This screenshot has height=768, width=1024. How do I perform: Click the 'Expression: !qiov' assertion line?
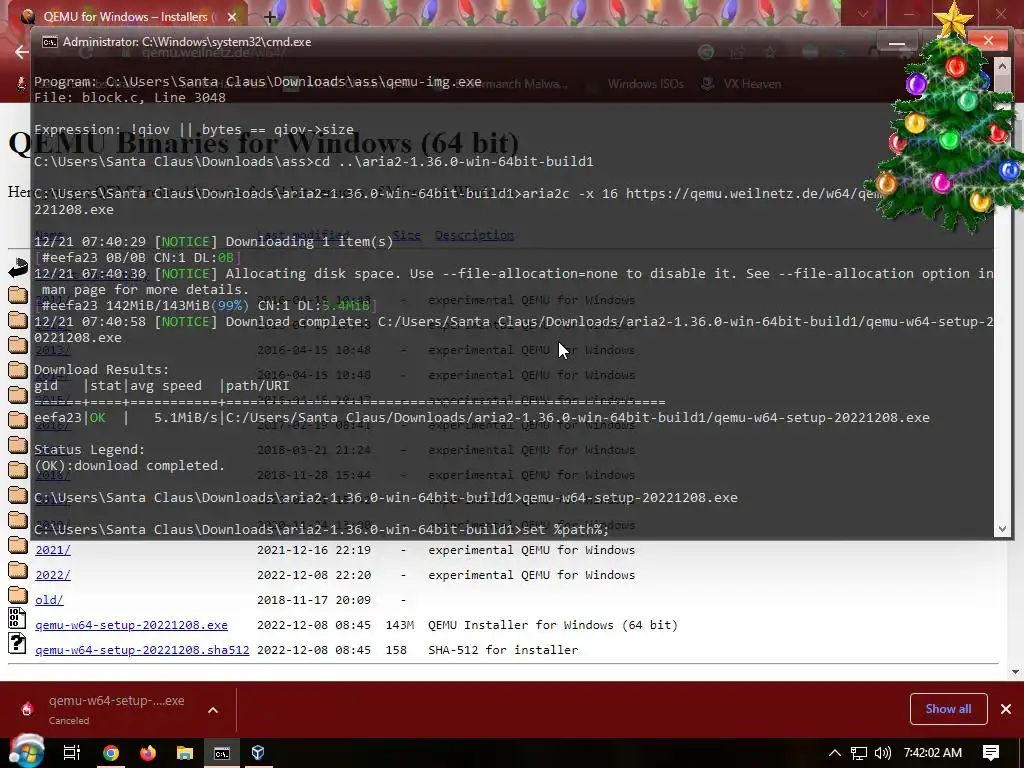(x=194, y=130)
